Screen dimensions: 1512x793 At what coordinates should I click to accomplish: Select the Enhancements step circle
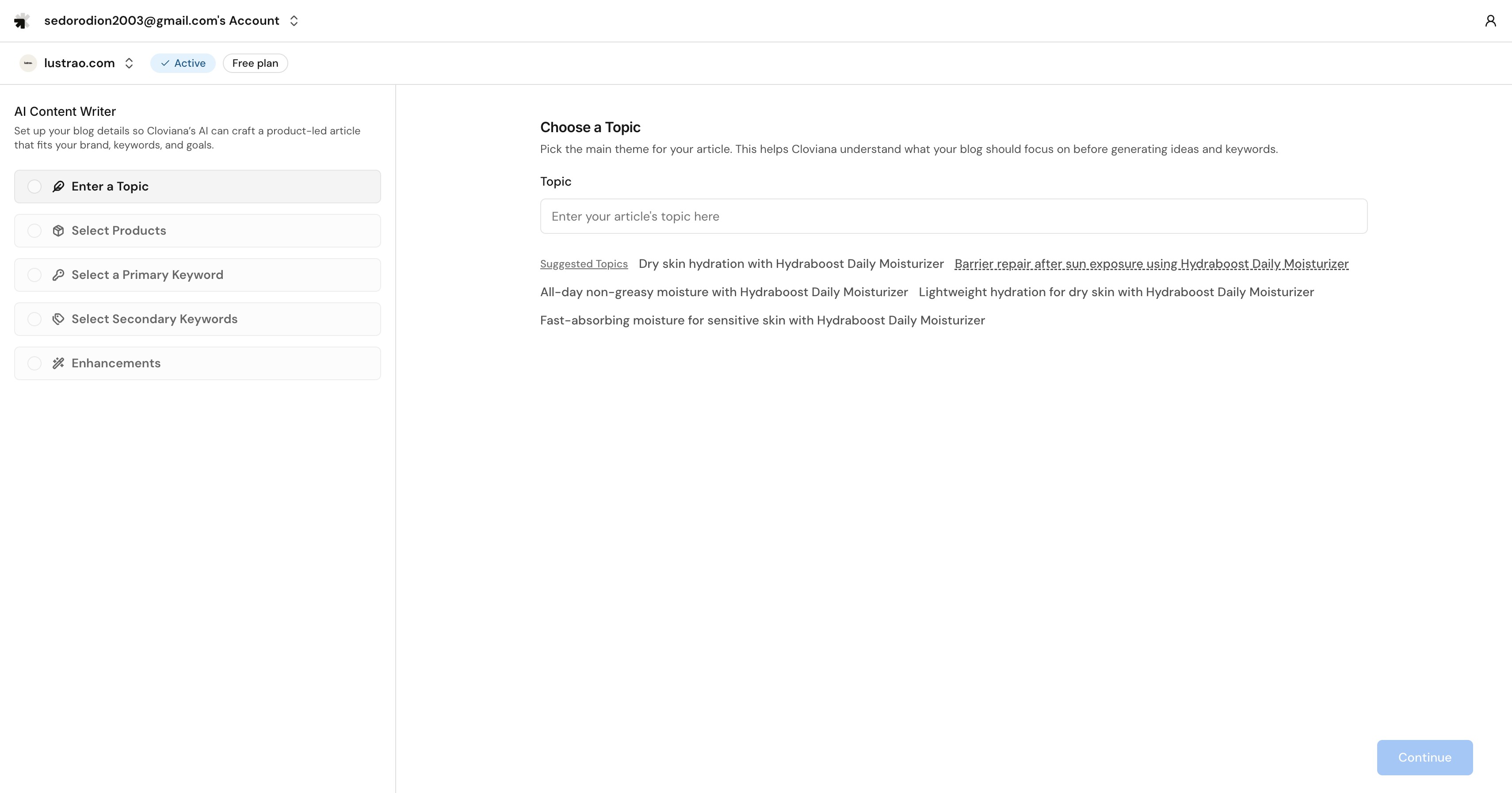(34, 363)
